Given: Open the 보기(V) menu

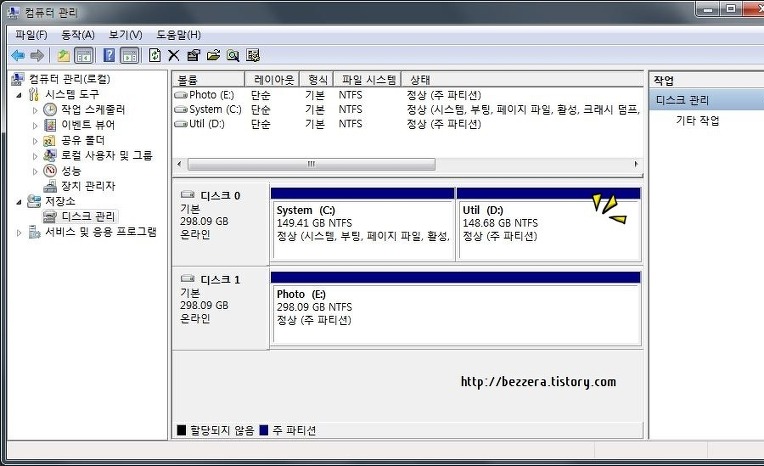Looking at the screenshot, I should [125, 35].
